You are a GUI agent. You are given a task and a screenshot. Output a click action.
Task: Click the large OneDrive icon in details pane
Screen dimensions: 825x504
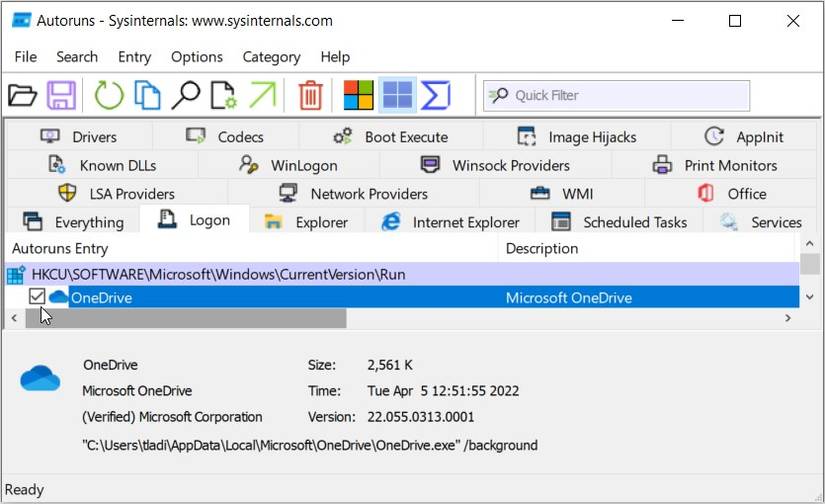point(40,378)
